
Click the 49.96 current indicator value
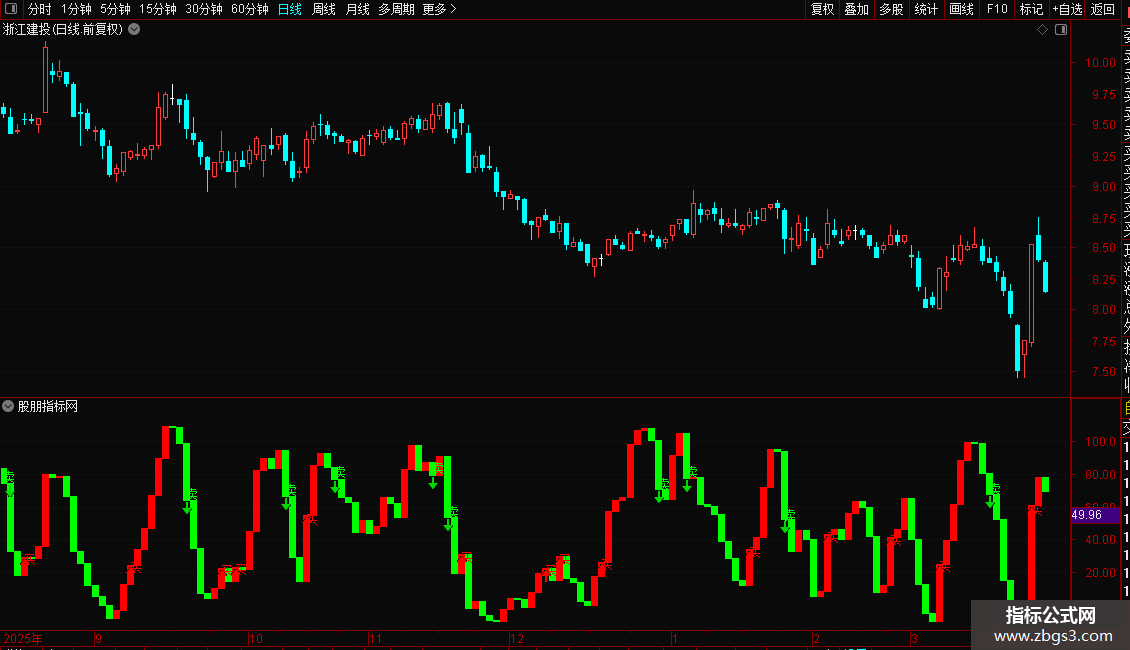(1087, 515)
